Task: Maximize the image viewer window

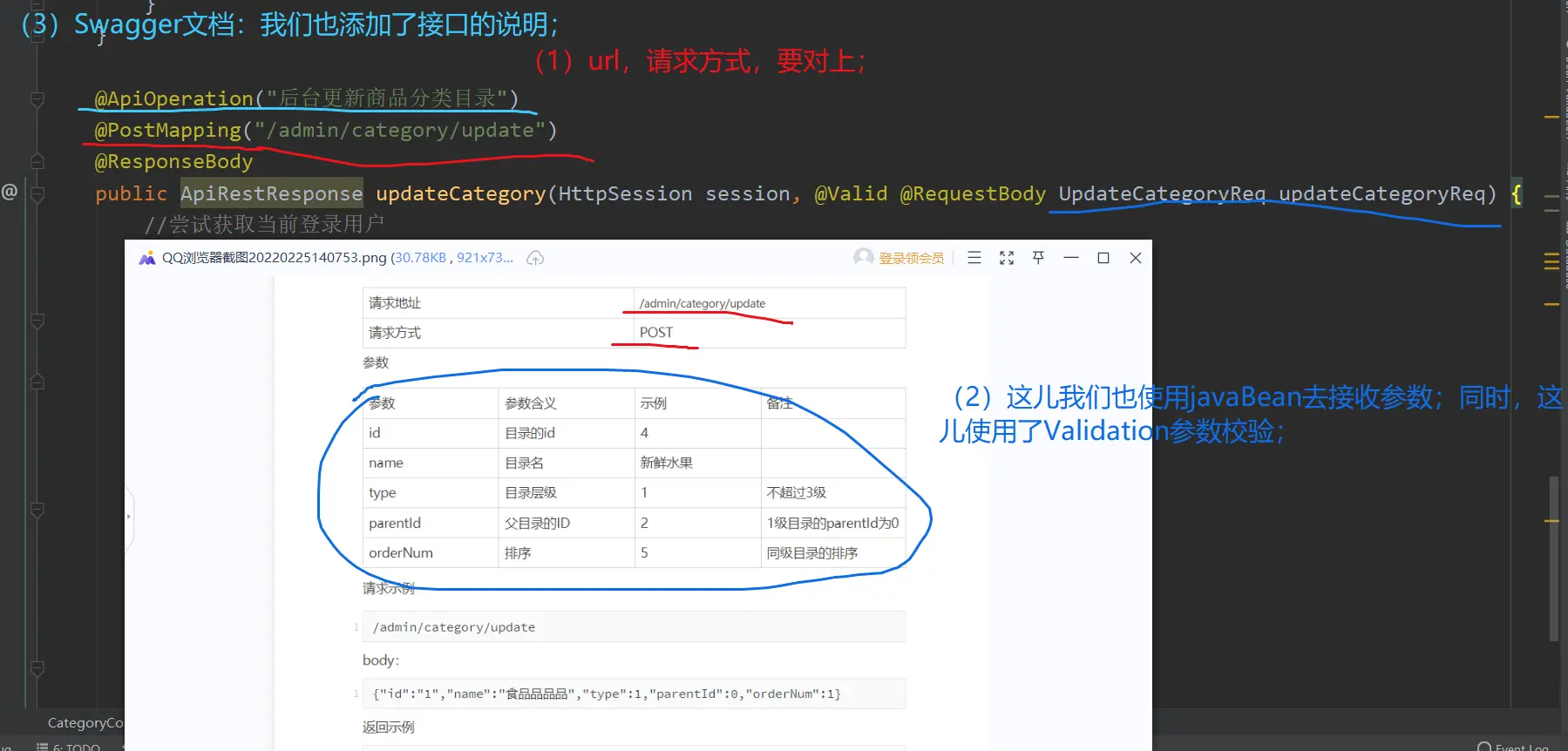Action: (x=1103, y=258)
